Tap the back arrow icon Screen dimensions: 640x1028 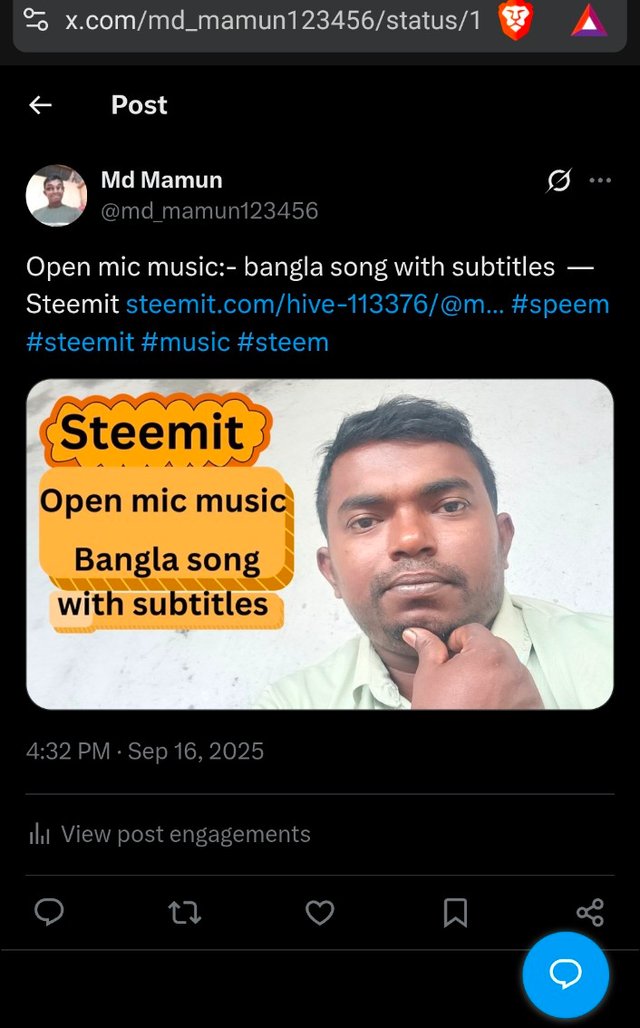tap(40, 105)
